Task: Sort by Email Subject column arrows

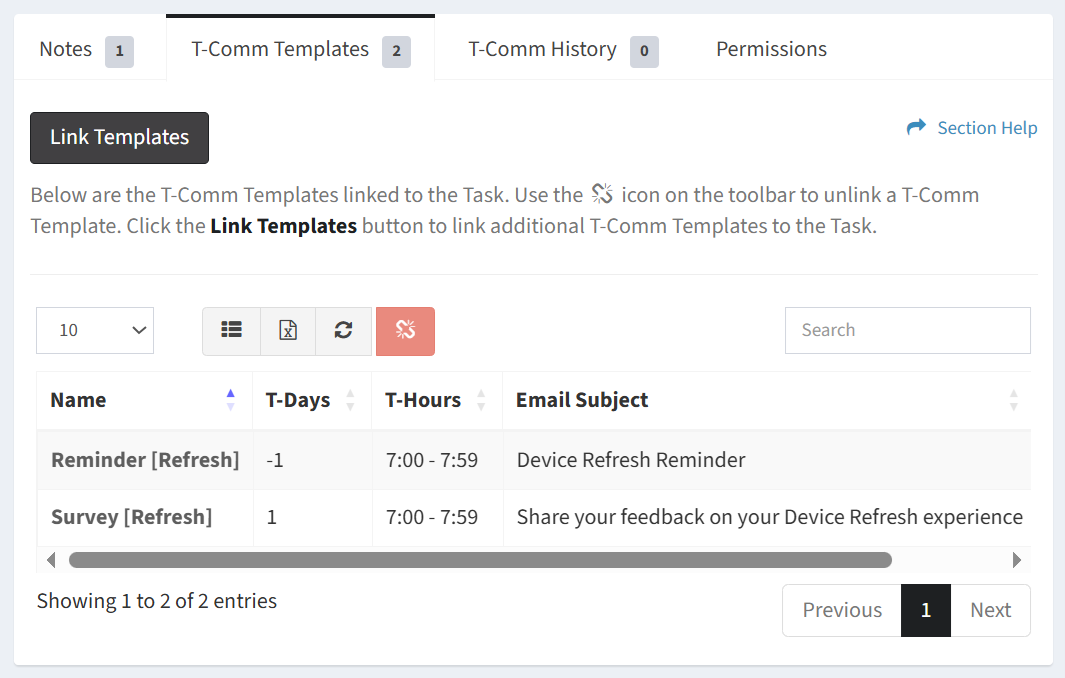Action: 1013,400
